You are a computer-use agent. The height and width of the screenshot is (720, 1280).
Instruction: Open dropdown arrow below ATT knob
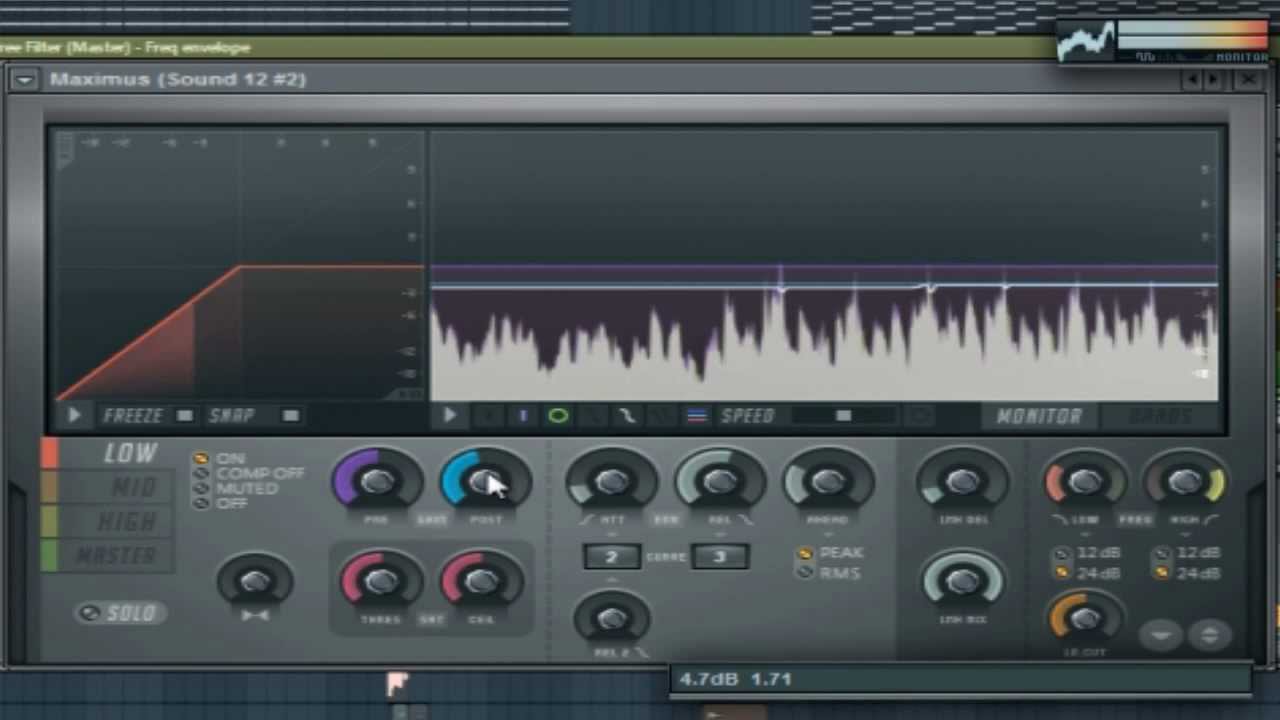[611, 535]
